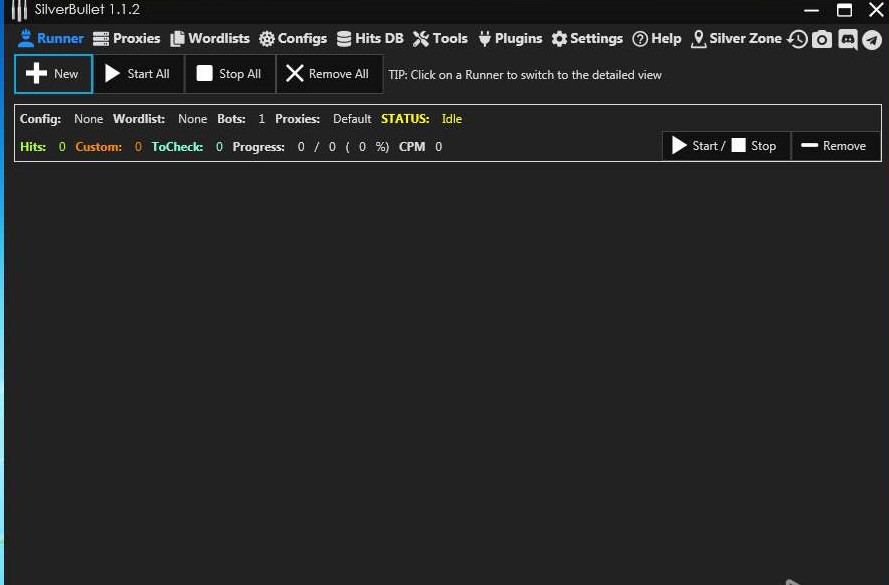Screen dimensions: 889x585
Task: Click the Hits count label
Action: click(43, 147)
